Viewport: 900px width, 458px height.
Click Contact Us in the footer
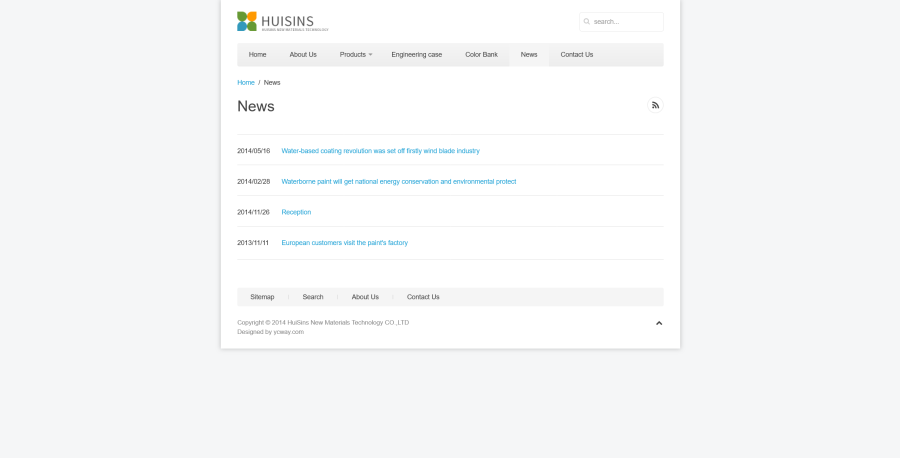[423, 297]
